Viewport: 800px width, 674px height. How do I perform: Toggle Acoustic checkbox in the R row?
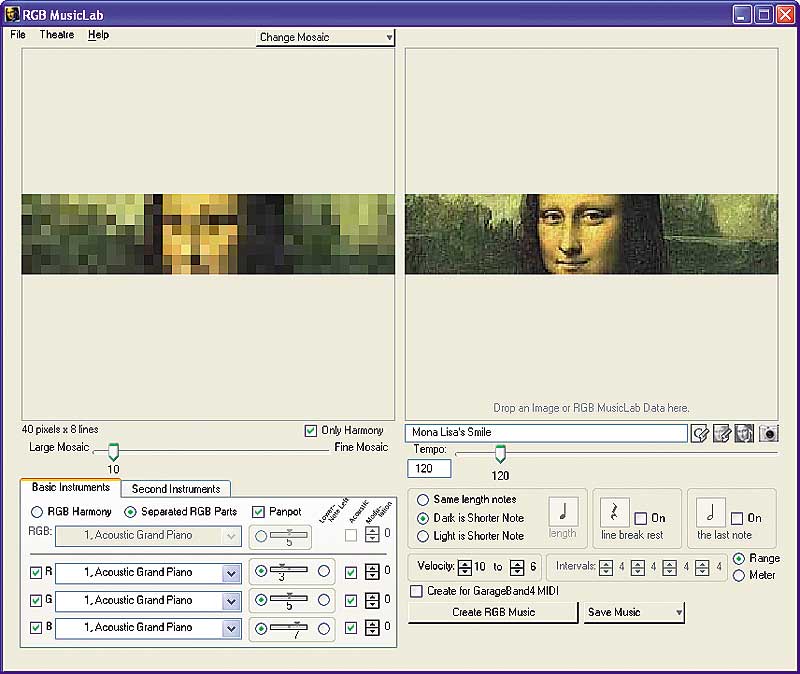pyautogui.click(x=351, y=572)
